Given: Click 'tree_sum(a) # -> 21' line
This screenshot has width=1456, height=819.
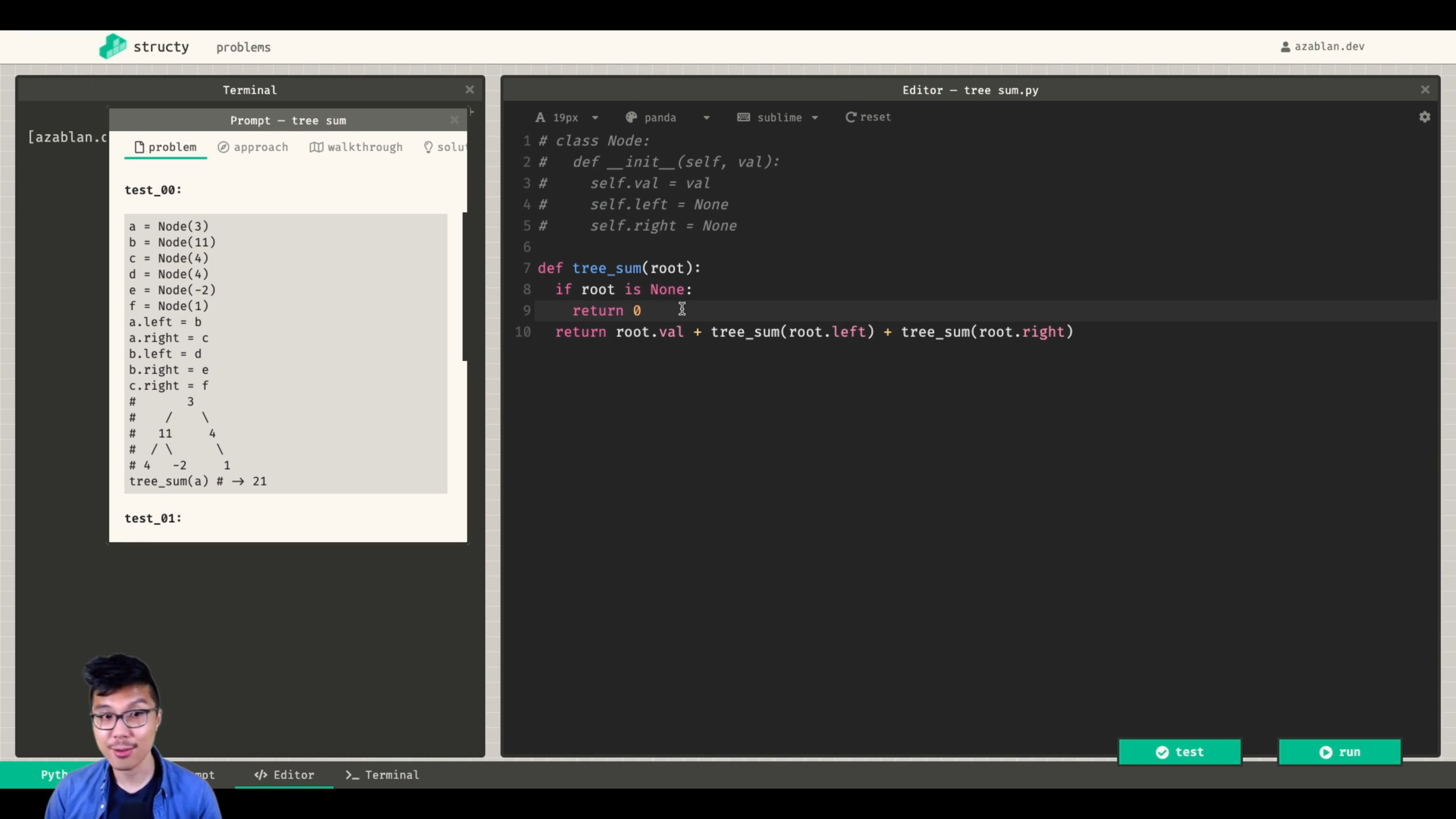Looking at the screenshot, I should [198, 482].
